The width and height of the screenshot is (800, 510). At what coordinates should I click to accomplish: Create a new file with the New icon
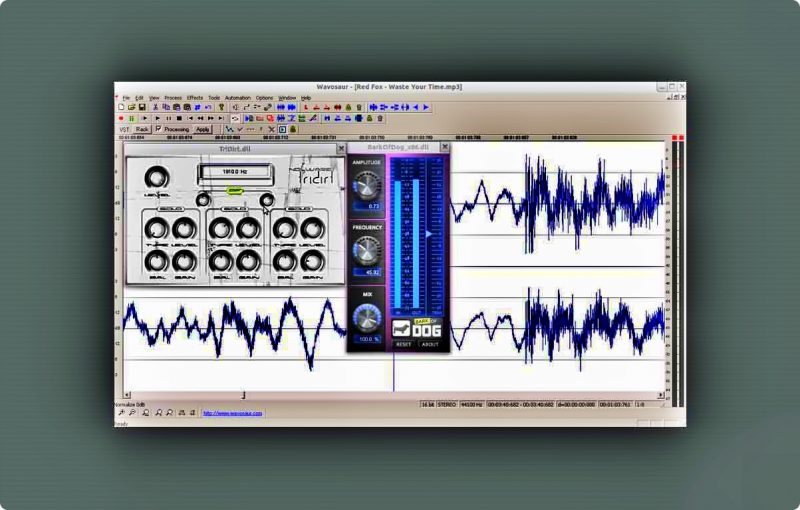[x=121, y=107]
